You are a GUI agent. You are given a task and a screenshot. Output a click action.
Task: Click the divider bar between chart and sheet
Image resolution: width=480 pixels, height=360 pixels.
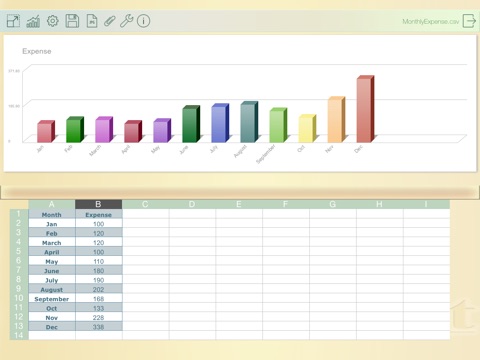point(240,193)
